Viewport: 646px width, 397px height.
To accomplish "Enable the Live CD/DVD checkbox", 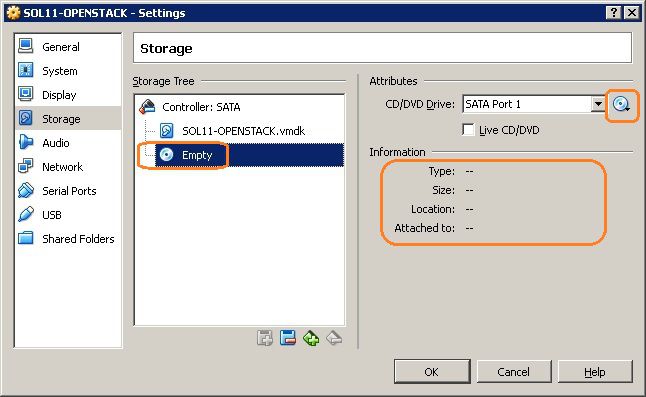I will 468,130.
